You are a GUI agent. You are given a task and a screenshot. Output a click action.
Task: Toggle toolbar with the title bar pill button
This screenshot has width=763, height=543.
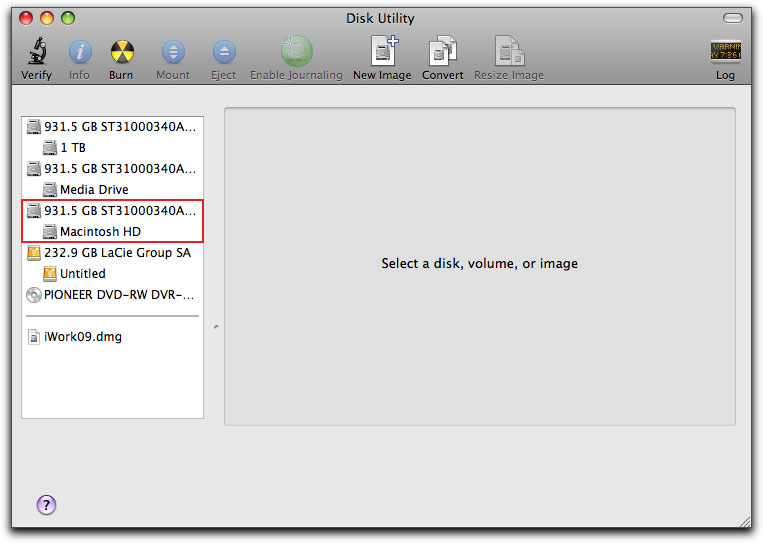(x=732, y=18)
